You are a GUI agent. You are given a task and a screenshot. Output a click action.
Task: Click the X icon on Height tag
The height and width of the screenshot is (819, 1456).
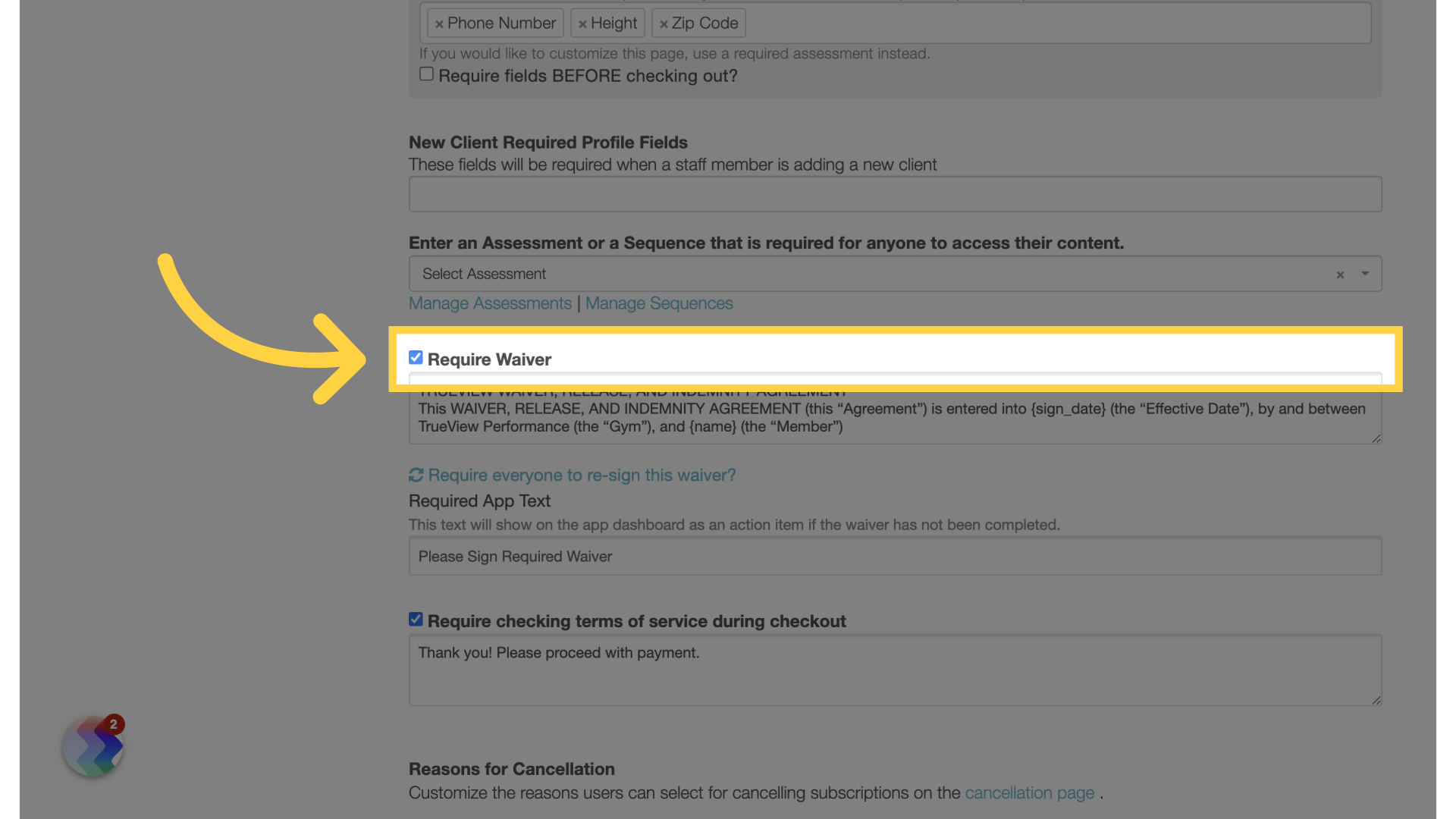[585, 23]
